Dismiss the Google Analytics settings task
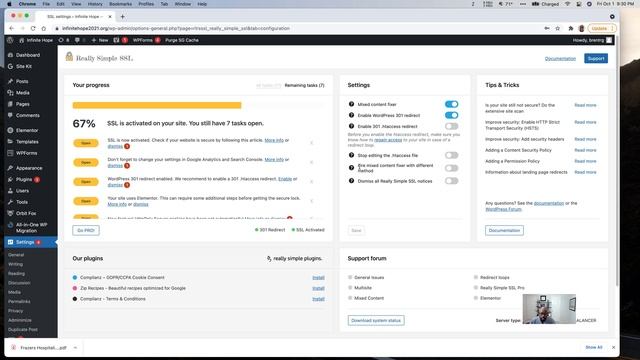640x360 pixels. coord(115,165)
